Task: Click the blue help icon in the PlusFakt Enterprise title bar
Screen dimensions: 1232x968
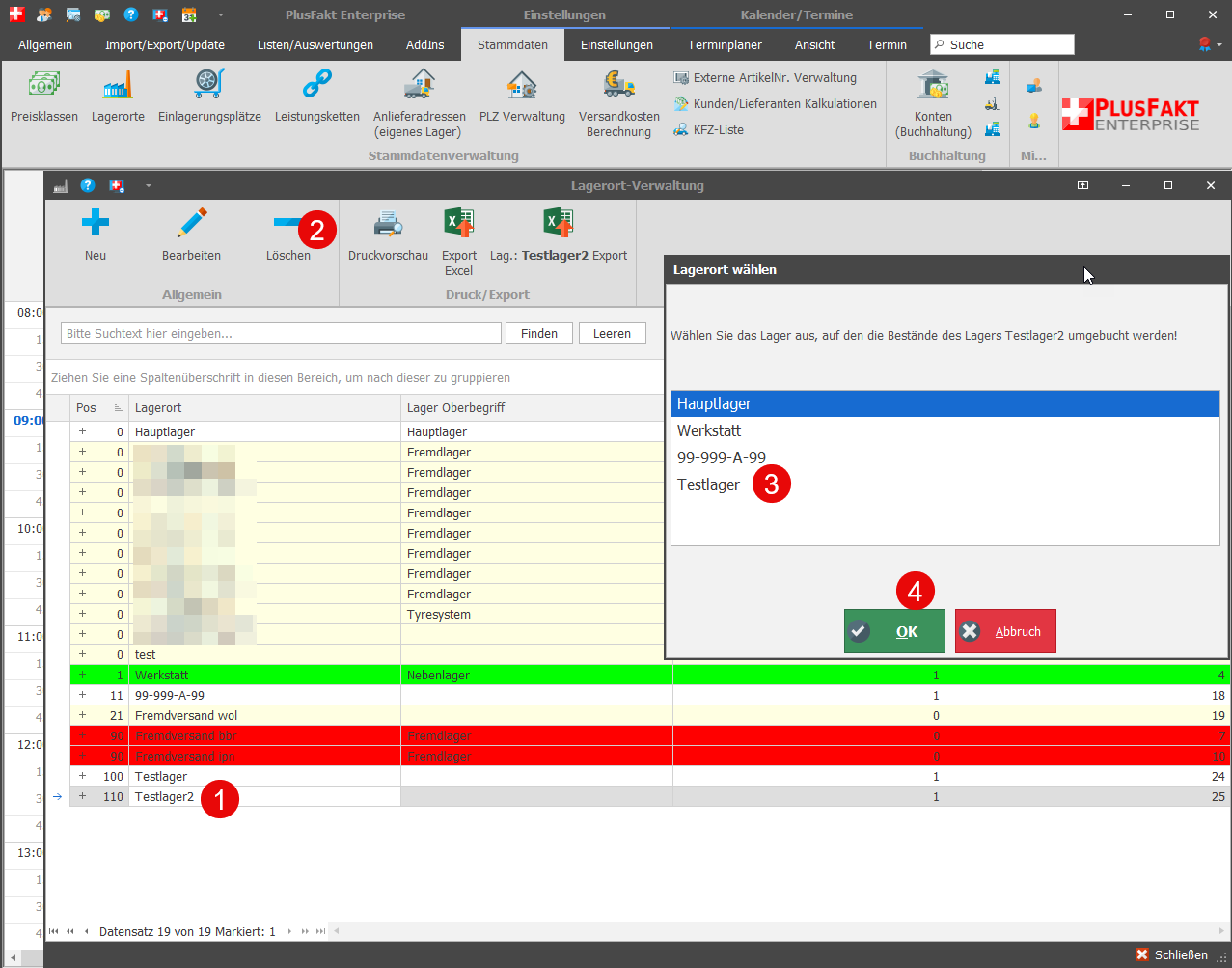Action: tap(131, 14)
